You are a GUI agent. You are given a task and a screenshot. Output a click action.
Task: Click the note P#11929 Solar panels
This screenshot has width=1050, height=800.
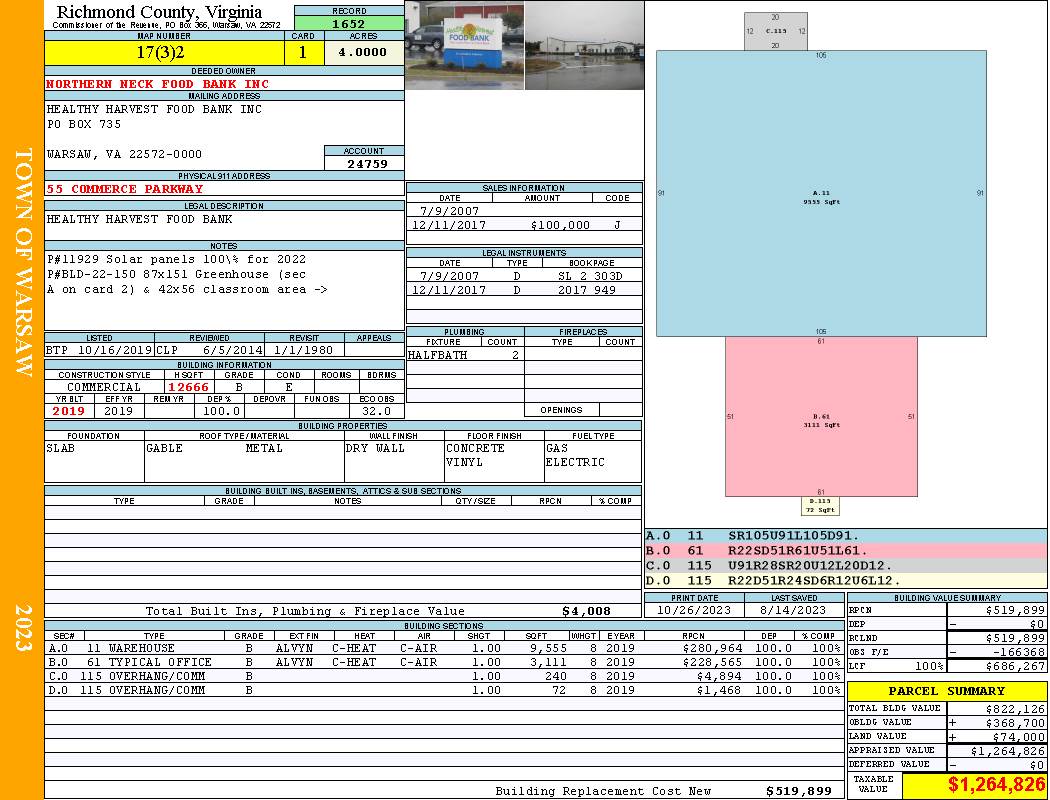[x=176, y=259]
